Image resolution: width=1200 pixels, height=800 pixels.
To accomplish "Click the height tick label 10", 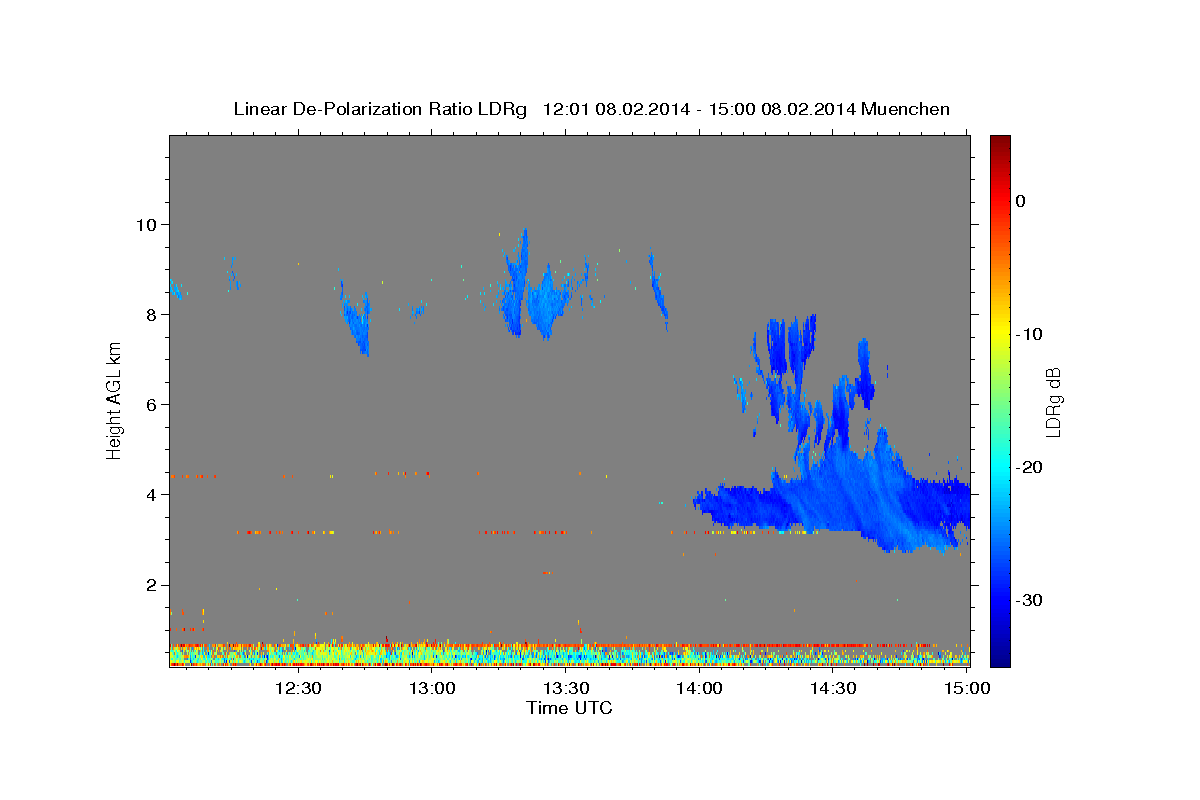I will tap(148, 224).
